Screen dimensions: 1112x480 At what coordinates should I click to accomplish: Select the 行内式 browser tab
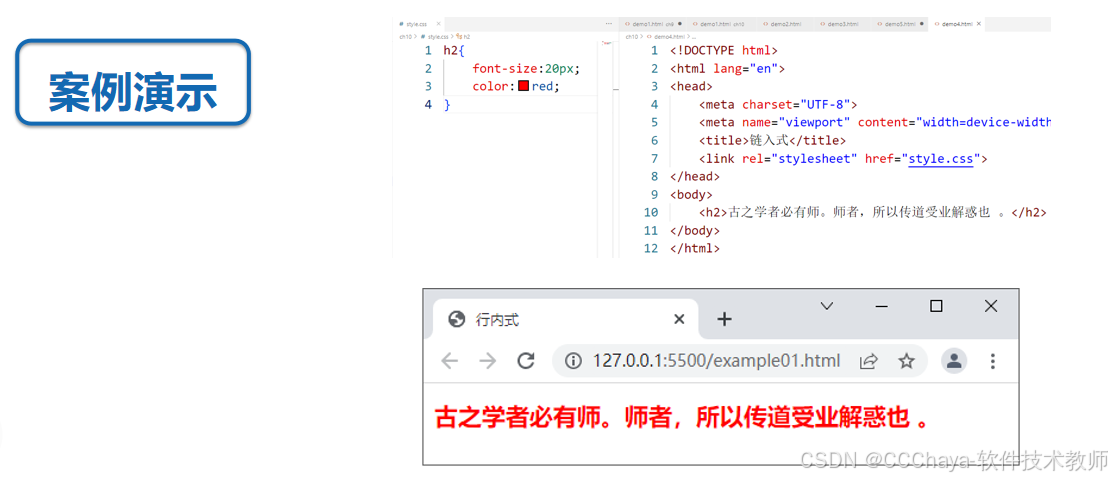pyautogui.click(x=564, y=320)
